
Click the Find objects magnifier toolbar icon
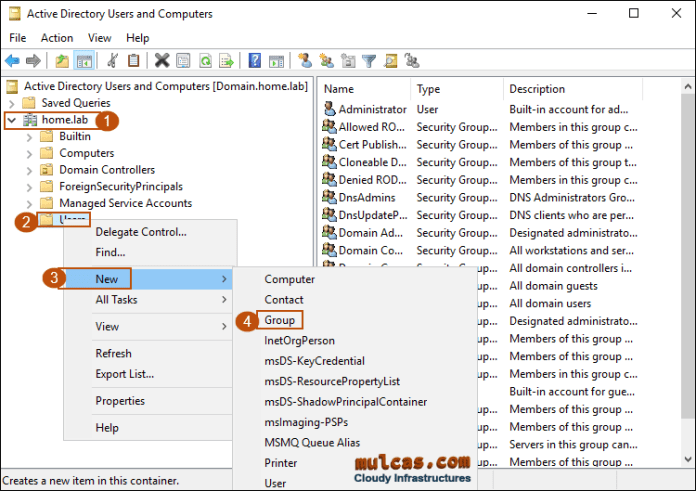coord(391,60)
